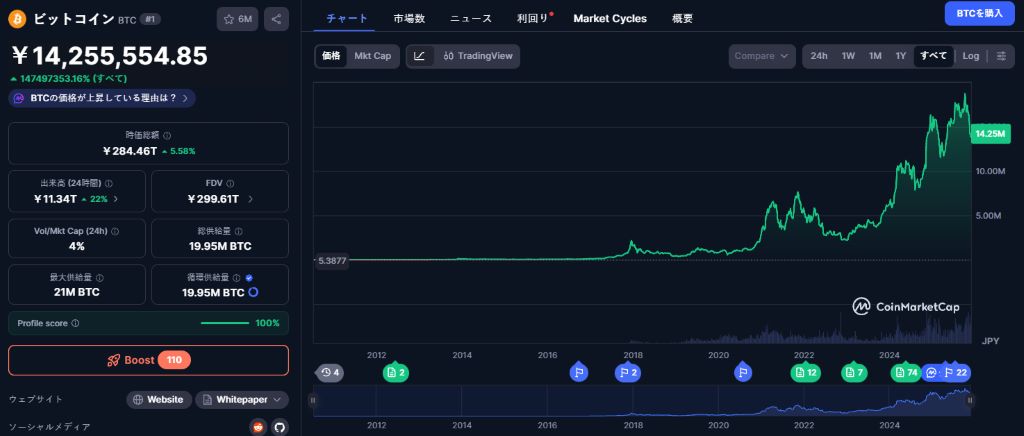The height and width of the screenshot is (436, 1024).
Task: Click the BTCを購入 button
Action: point(980,13)
